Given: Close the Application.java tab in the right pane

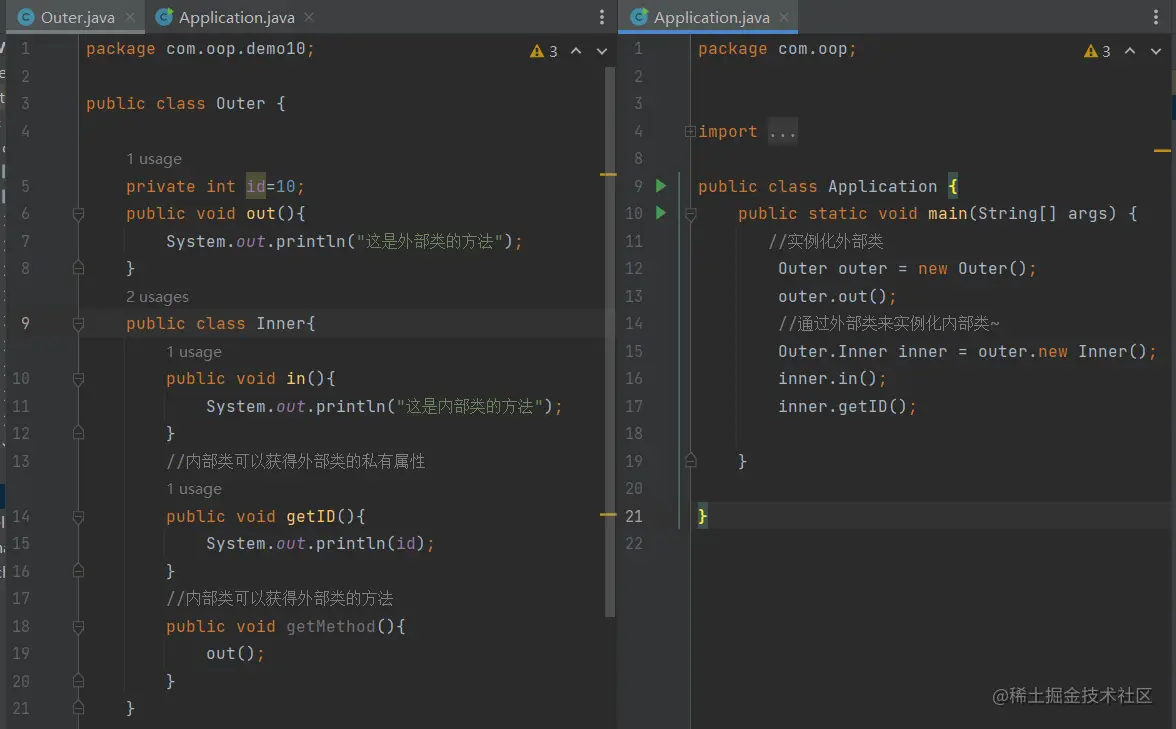Looking at the screenshot, I should tap(784, 18).
